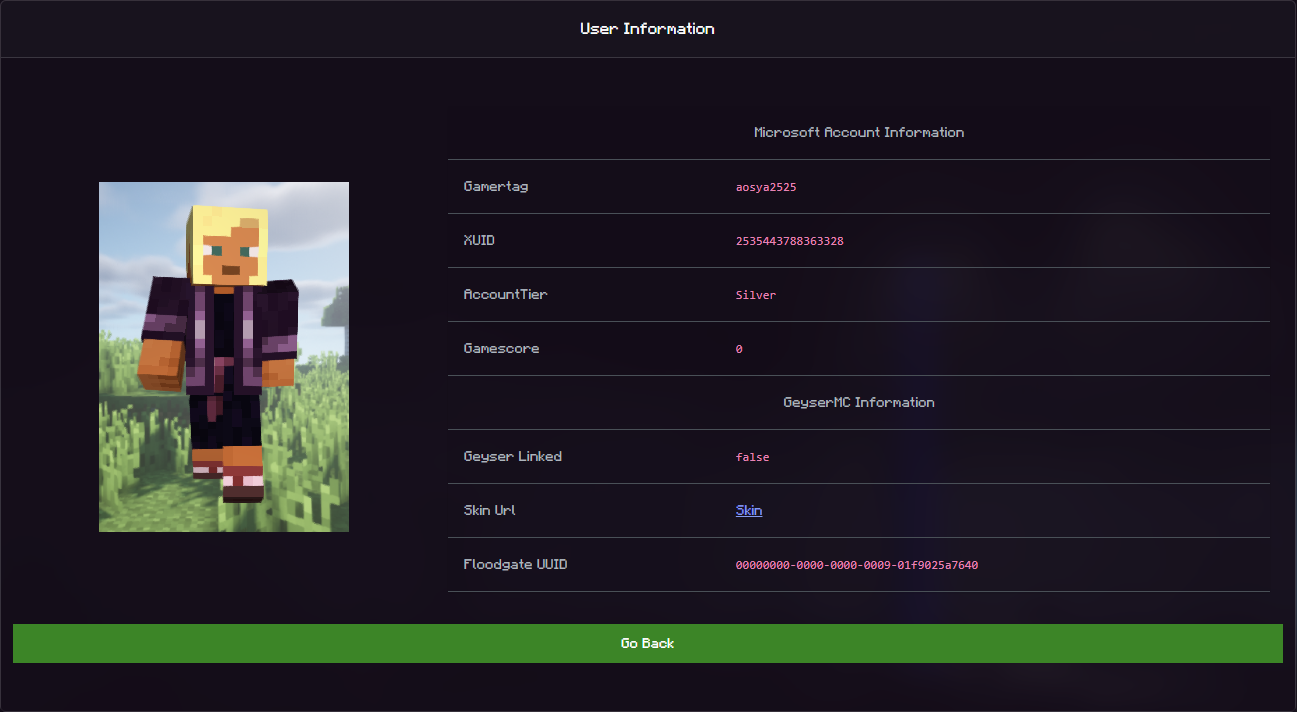Click the Gamescore label
The width and height of the screenshot is (1297, 712).
coord(501,349)
